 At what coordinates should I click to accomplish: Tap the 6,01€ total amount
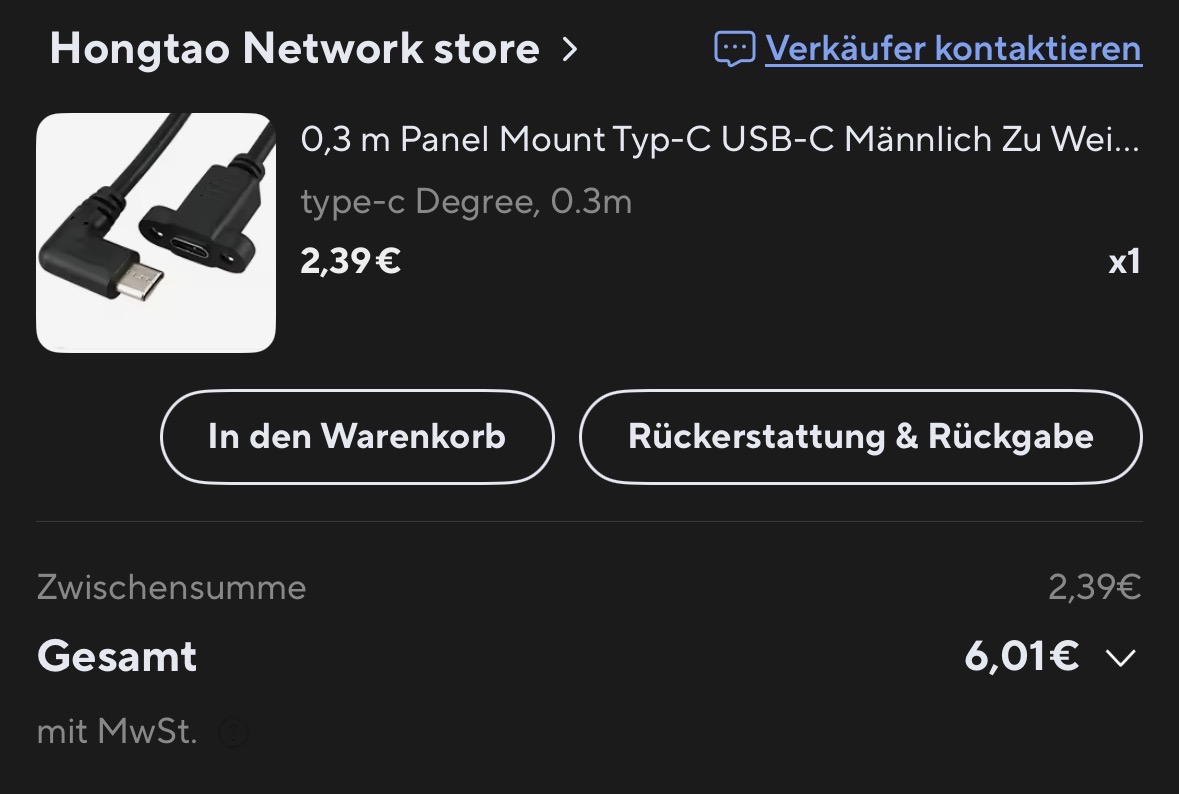tap(1021, 657)
